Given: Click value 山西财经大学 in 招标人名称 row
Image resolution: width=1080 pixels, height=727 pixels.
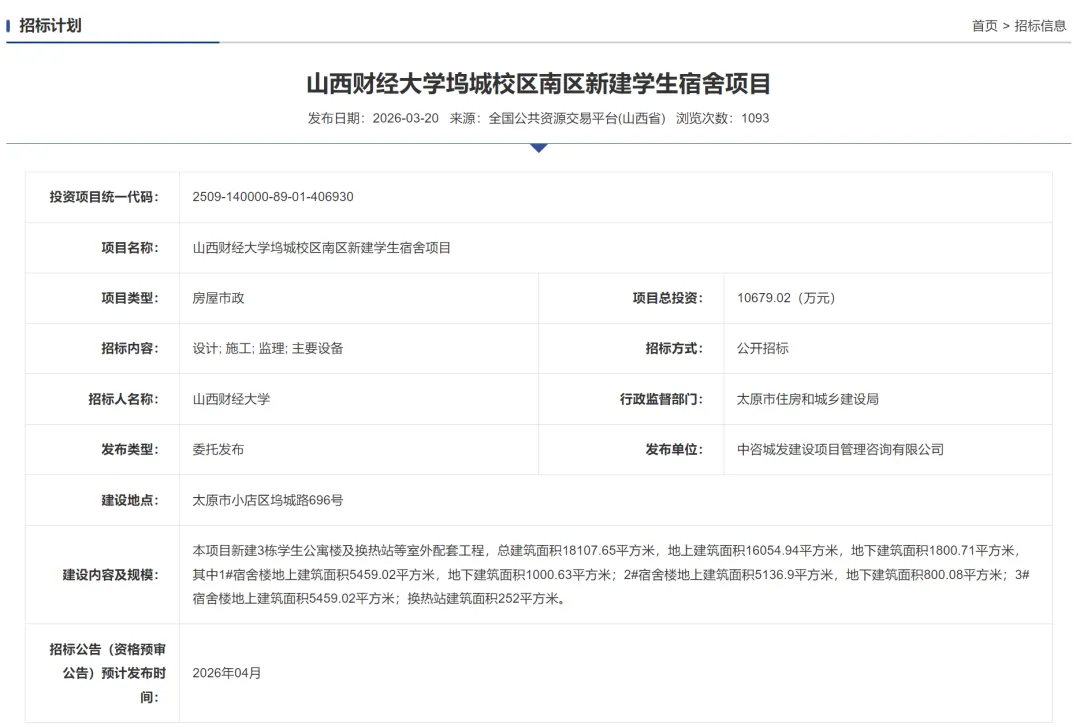Looking at the screenshot, I should click(231, 399).
